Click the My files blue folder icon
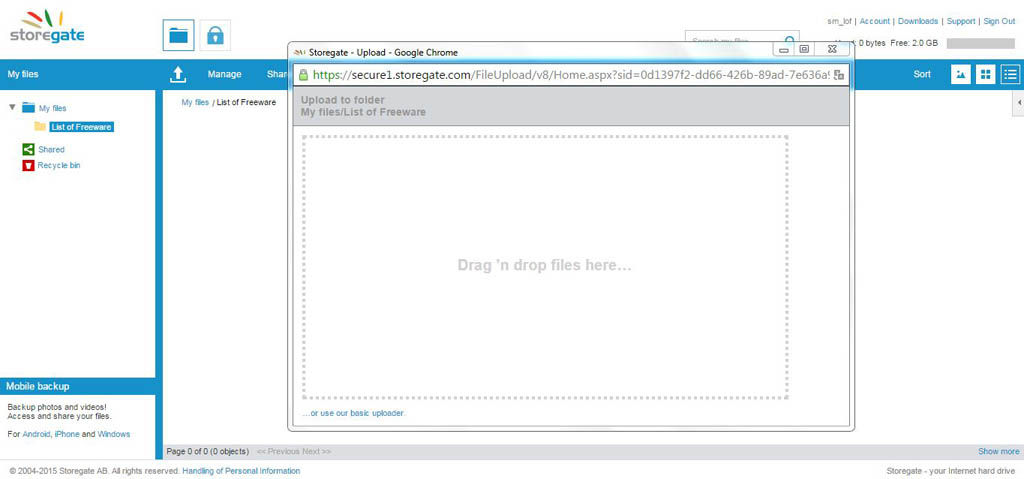Image resolution: width=1024 pixels, height=479 pixels. coord(28,108)
